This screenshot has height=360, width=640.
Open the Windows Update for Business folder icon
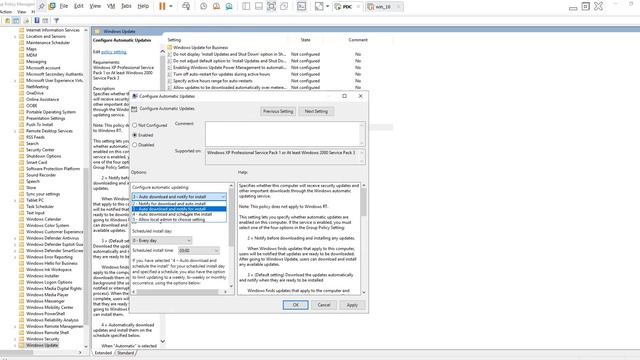click(x=170, y=47)
